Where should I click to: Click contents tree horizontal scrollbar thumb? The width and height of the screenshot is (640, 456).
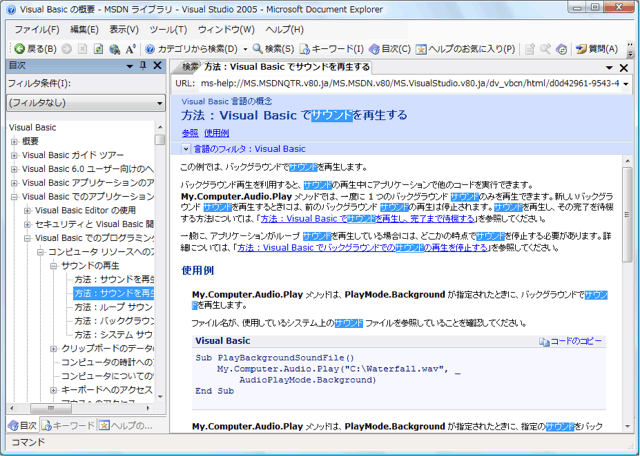click(51, 408)
